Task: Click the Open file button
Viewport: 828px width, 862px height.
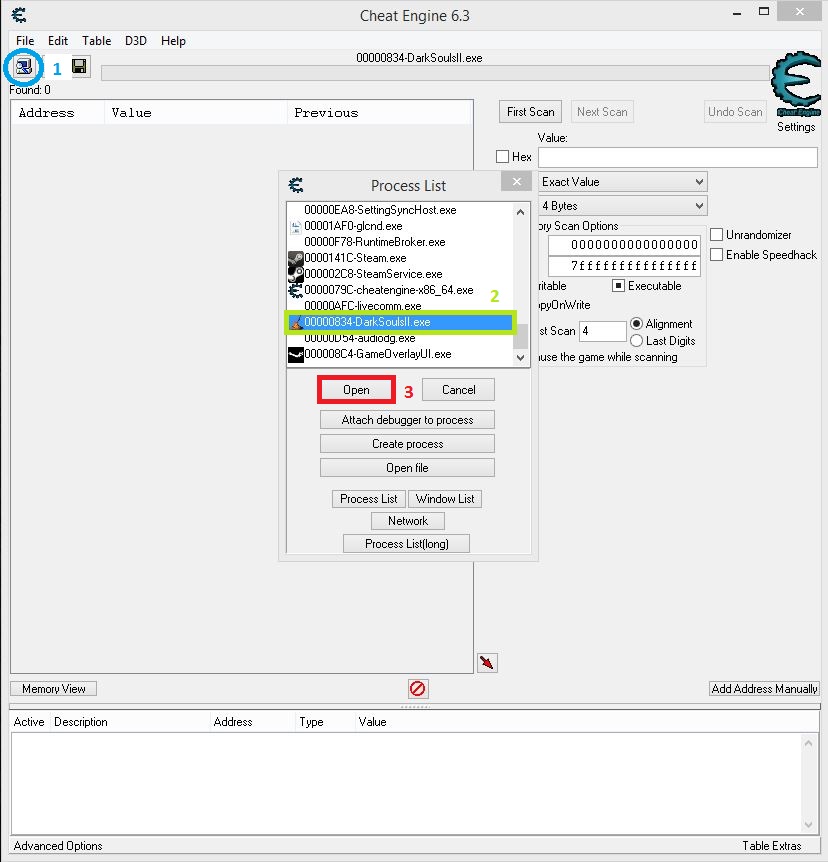Action: pyautogui.click(x=407, y=468)
